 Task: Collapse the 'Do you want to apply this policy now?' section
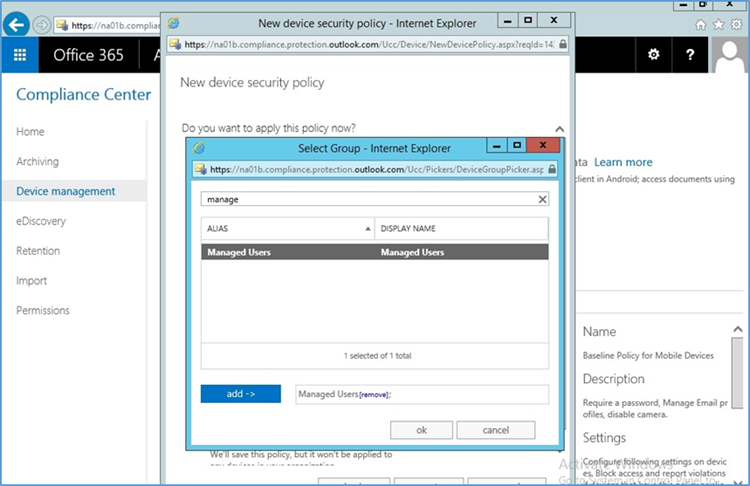pyautogui.click(x=559, y=129)
